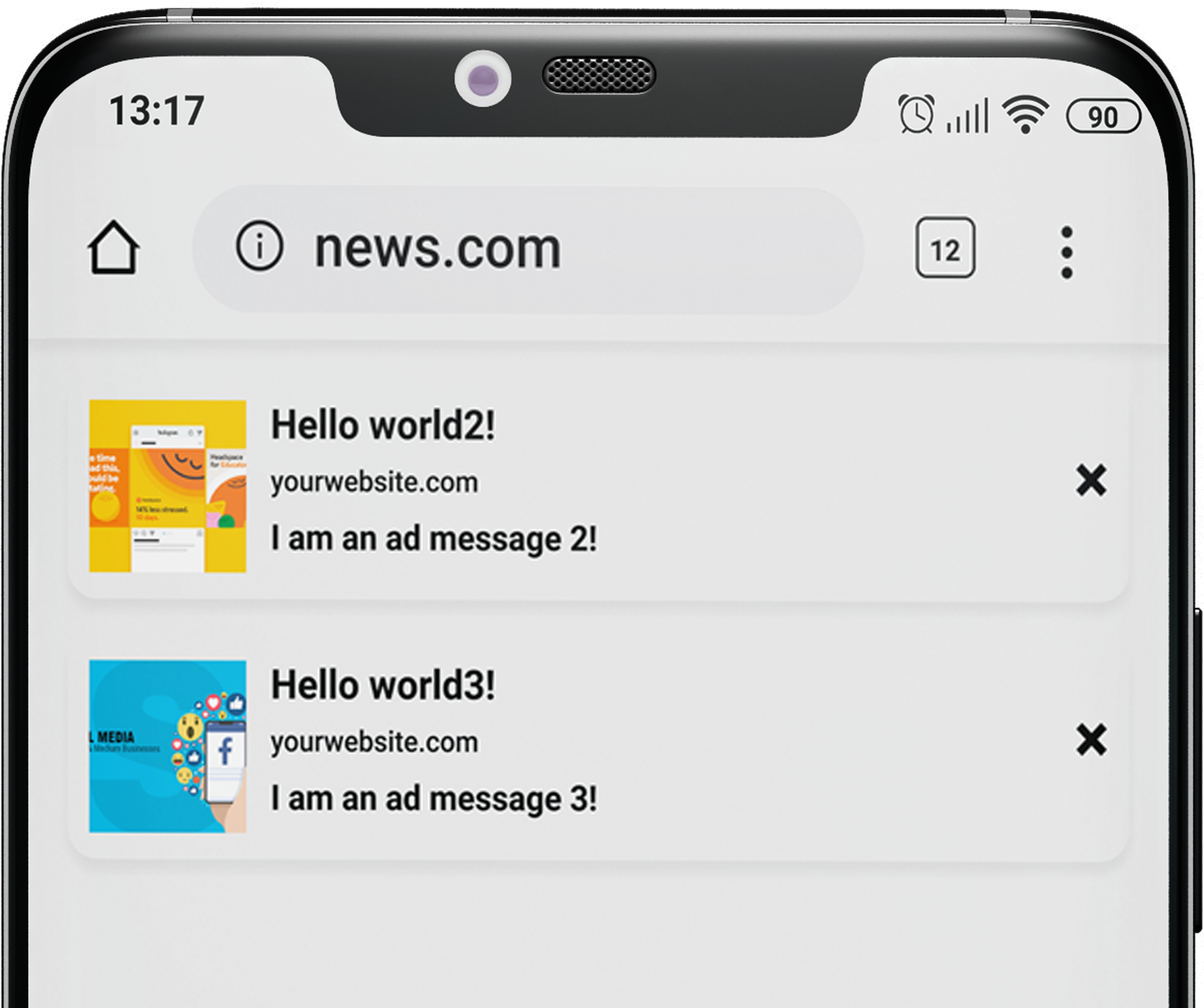1204x1008 pixels.
Task: Tap the alarm clock status icon
Action: pos(916,113)
